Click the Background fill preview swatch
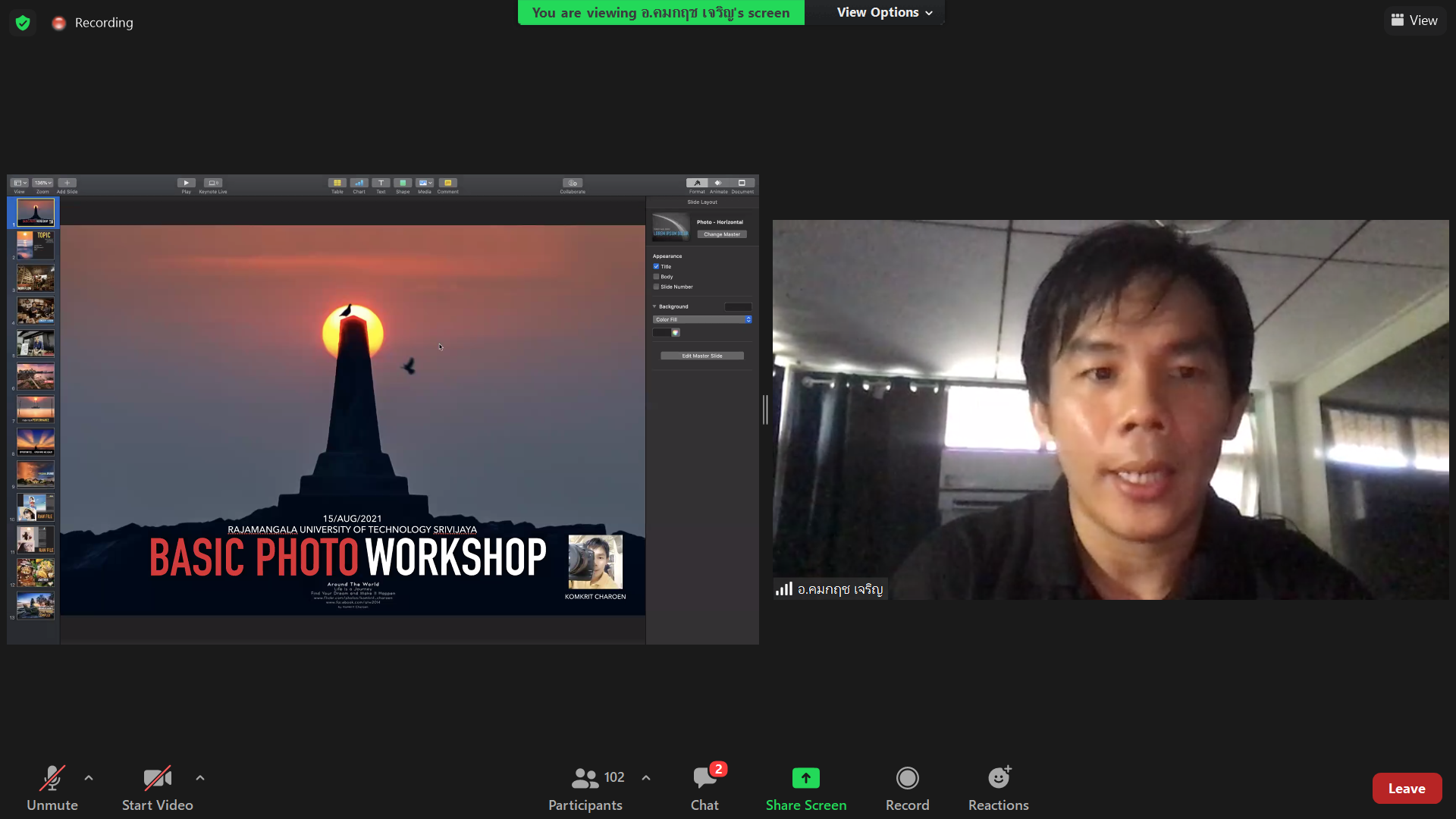The image size is (1456, 819). pos(738,307)
